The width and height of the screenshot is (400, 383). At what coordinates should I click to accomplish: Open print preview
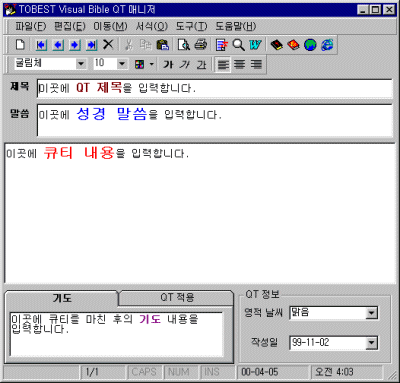click(184, 45)
